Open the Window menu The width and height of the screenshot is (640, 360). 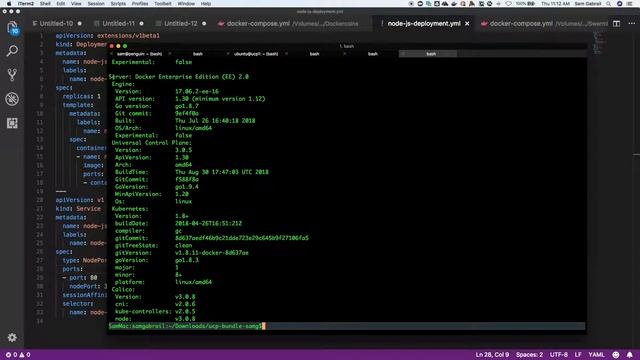(x=186, y=4)
